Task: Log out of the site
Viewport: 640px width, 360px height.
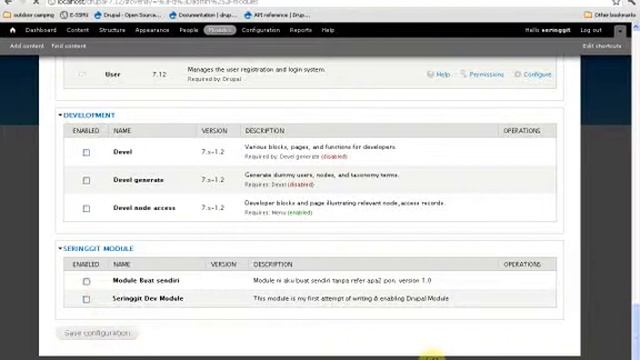Action: pos(591,30)
